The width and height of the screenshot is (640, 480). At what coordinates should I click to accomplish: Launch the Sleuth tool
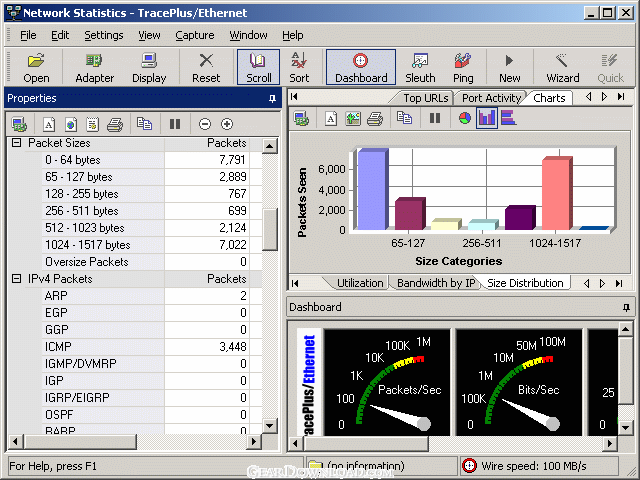pos(420,67)
